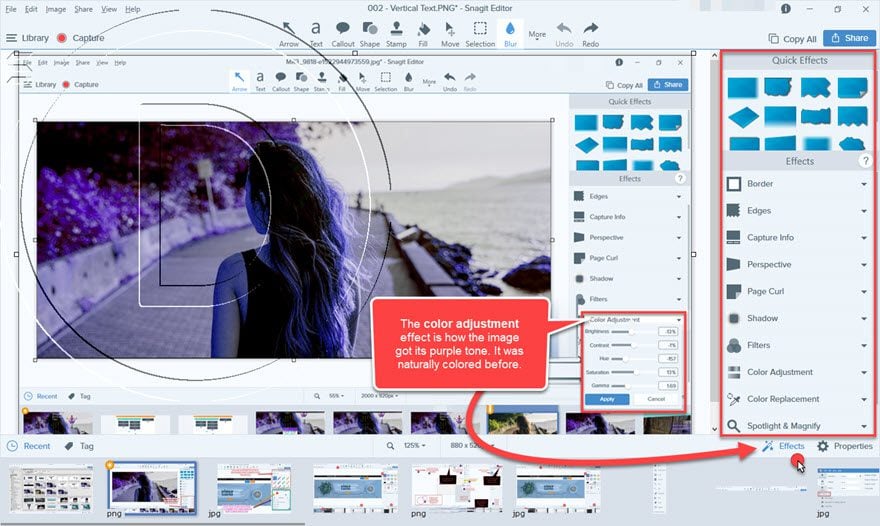The height and width of the screenshot is (526, 880).
Task: Click the blue Share button
Action: coord(849,38)
